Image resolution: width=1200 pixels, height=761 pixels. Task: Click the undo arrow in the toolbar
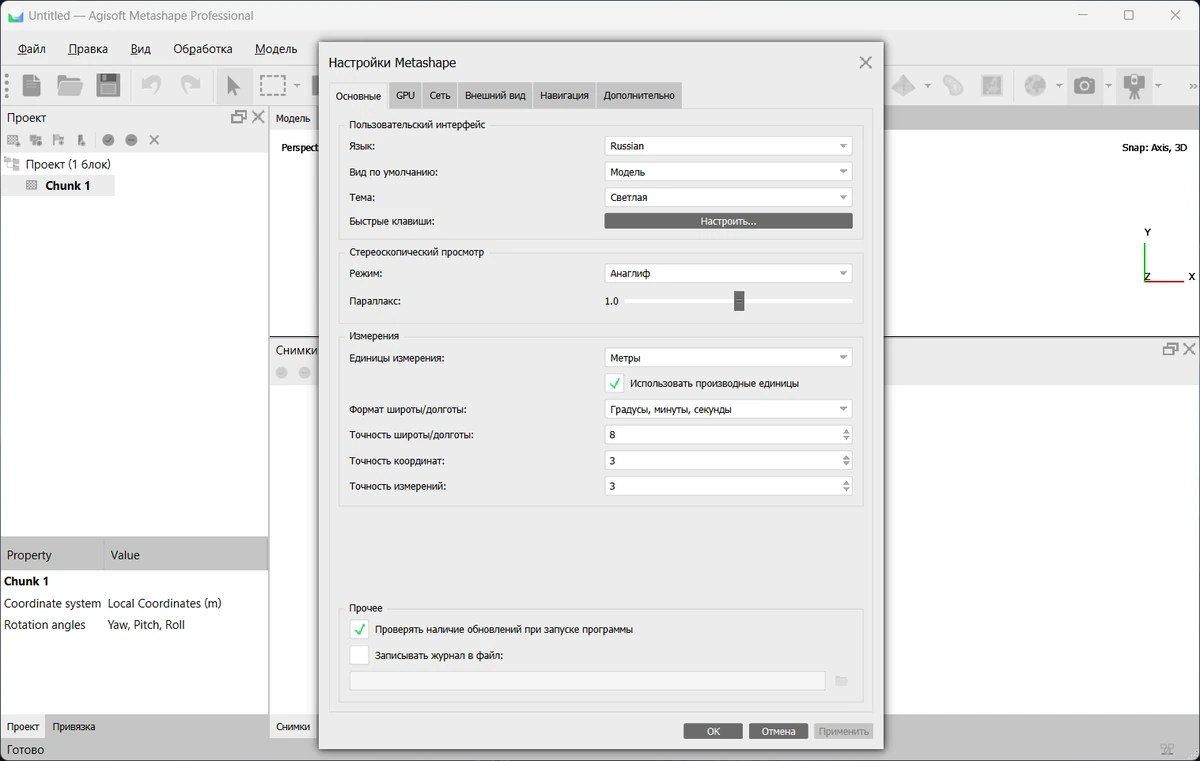tap(152, 85)
